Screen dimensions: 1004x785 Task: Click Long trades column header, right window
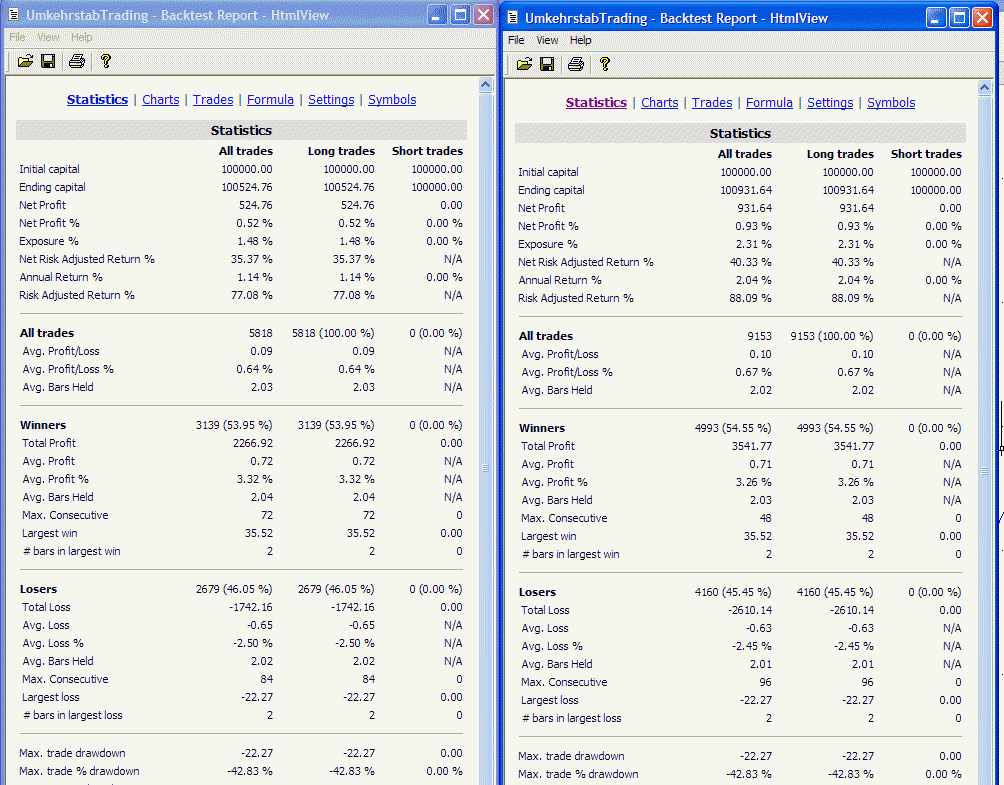pos(840,154)
